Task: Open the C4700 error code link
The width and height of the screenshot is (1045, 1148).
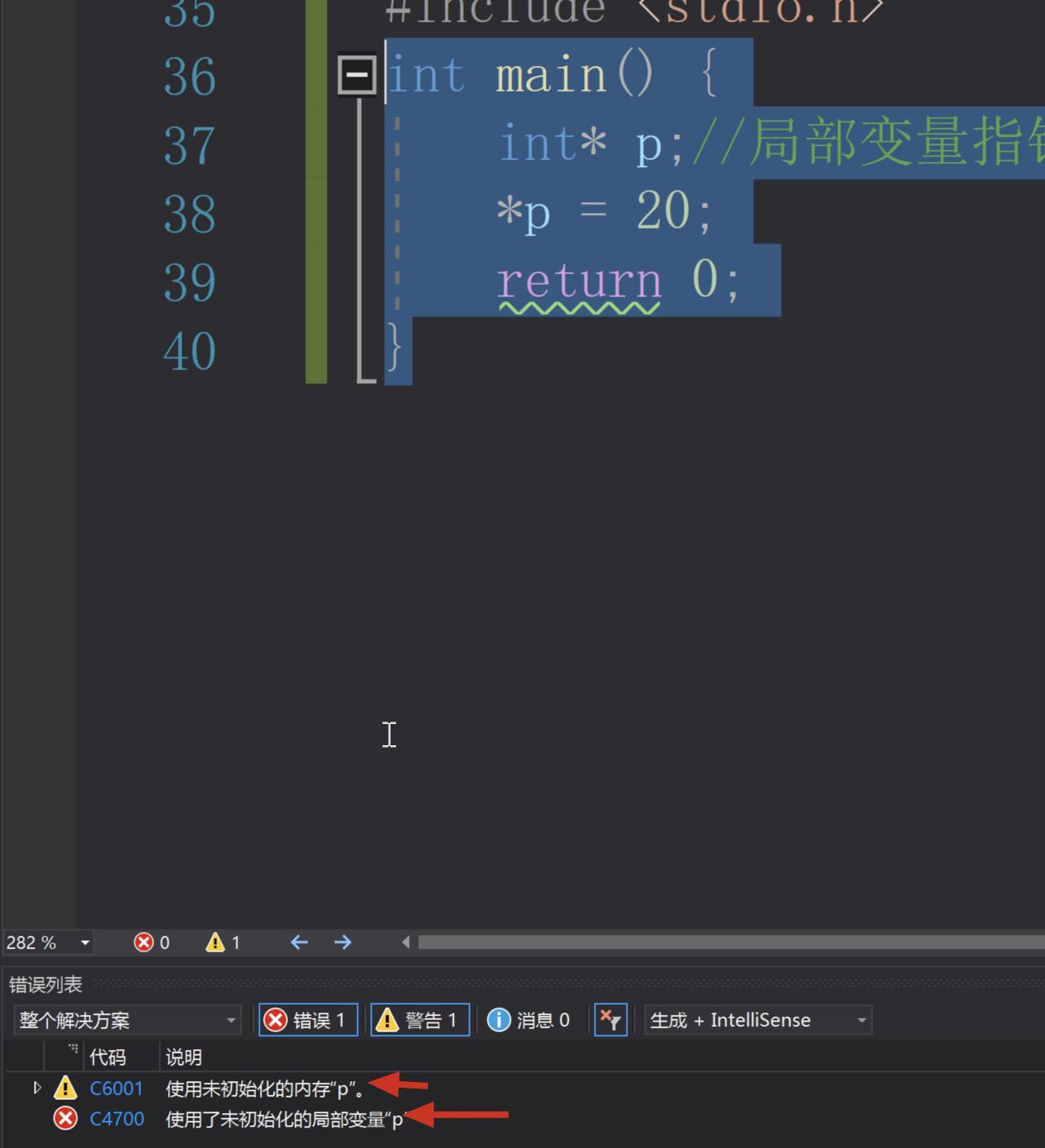Action: 117,1119
